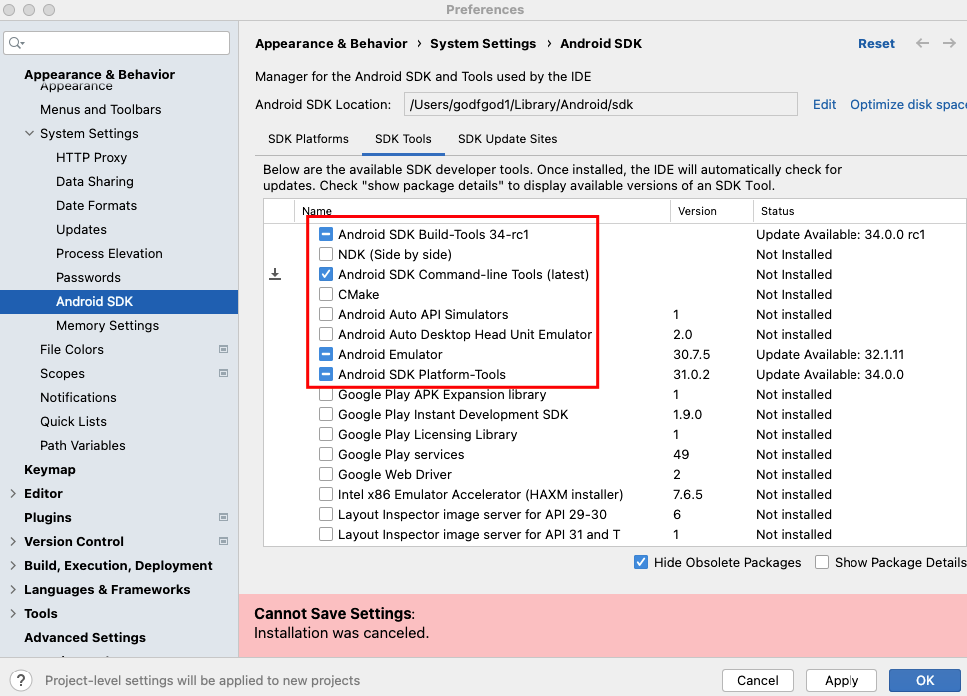Viewport: 967px width, 696px height.
Task: Open Keymap settings
Action: click(49, 469)
